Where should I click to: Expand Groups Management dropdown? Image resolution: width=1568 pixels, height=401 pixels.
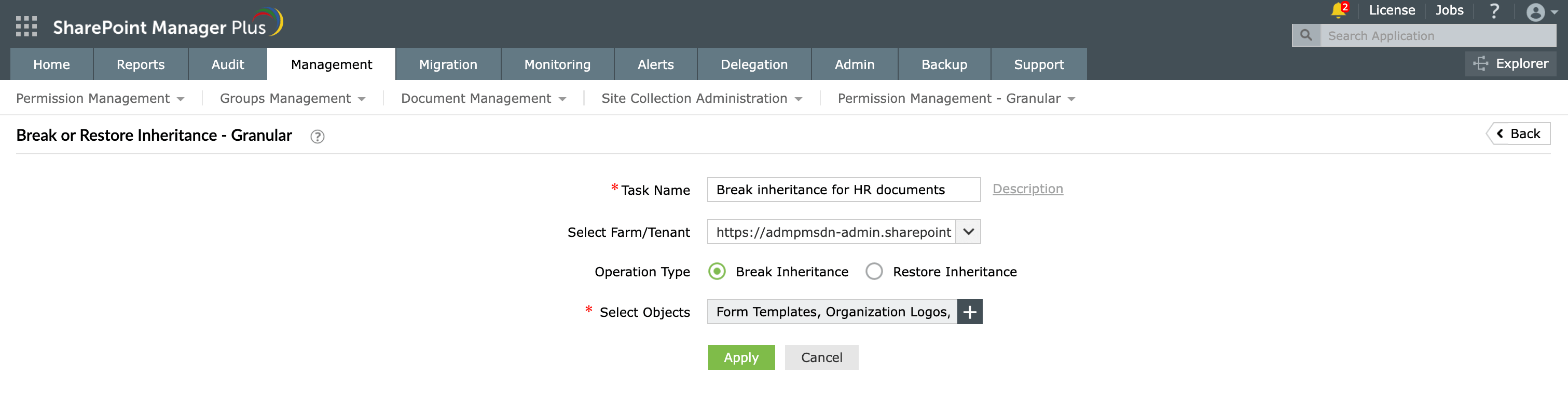point(292,99)
